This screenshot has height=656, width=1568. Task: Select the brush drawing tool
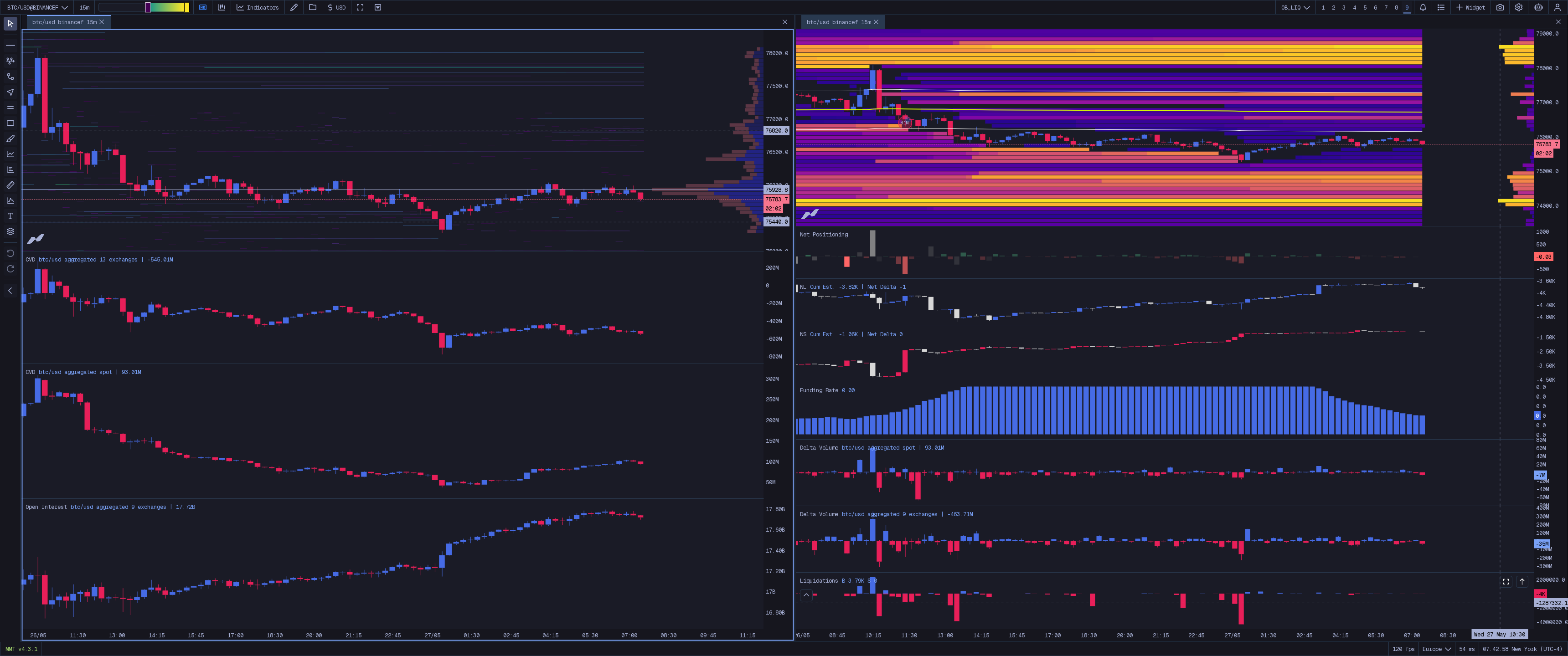tap(10, 139)
